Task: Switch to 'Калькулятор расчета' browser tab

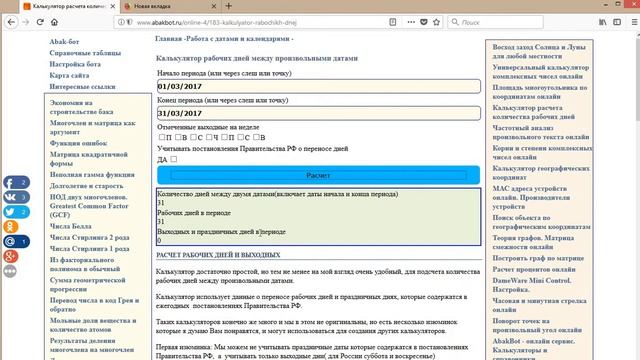Action: tap(69, 6)
